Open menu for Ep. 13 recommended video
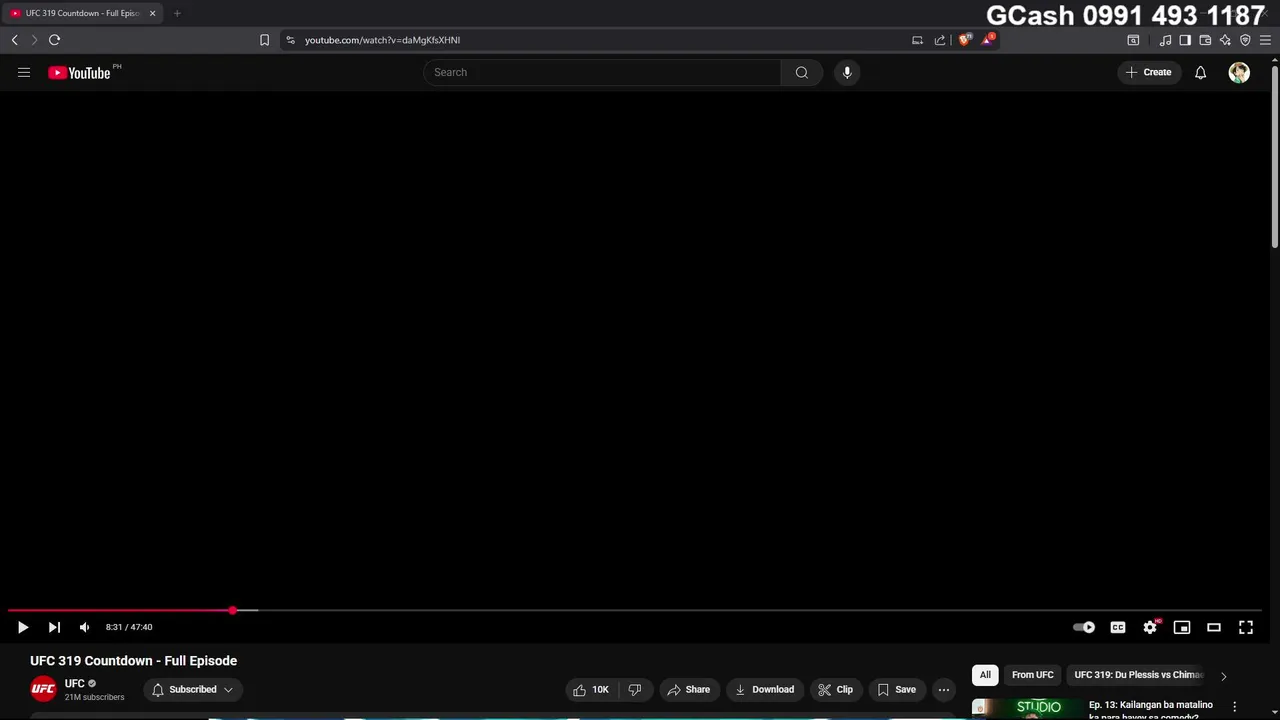Viewport: 1280px width, 720px height. (x=1234, y=706)
